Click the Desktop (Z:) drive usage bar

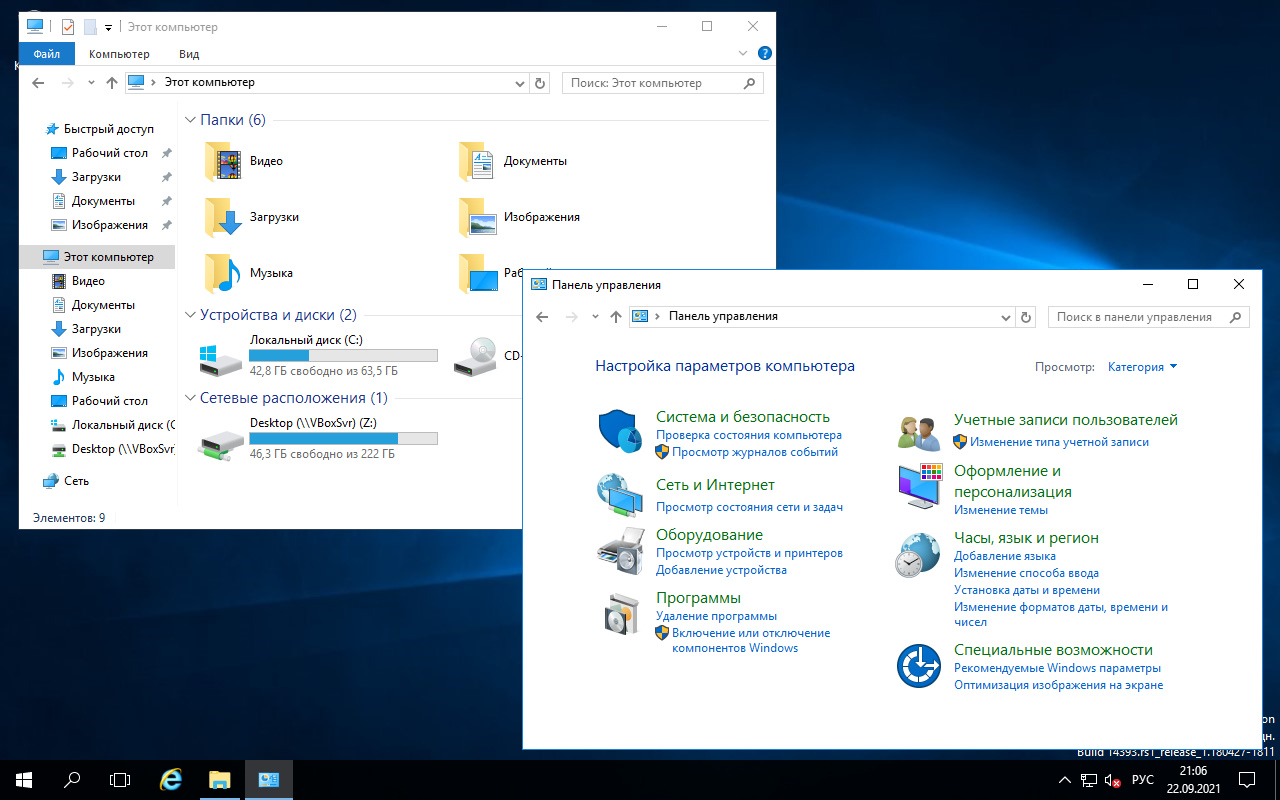(x=343, y=438)
